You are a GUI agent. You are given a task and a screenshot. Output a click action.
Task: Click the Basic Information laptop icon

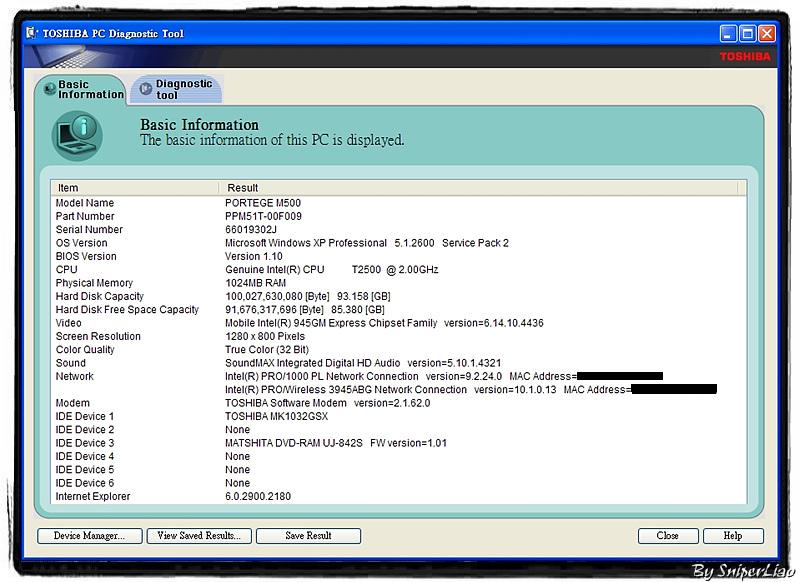77,136
